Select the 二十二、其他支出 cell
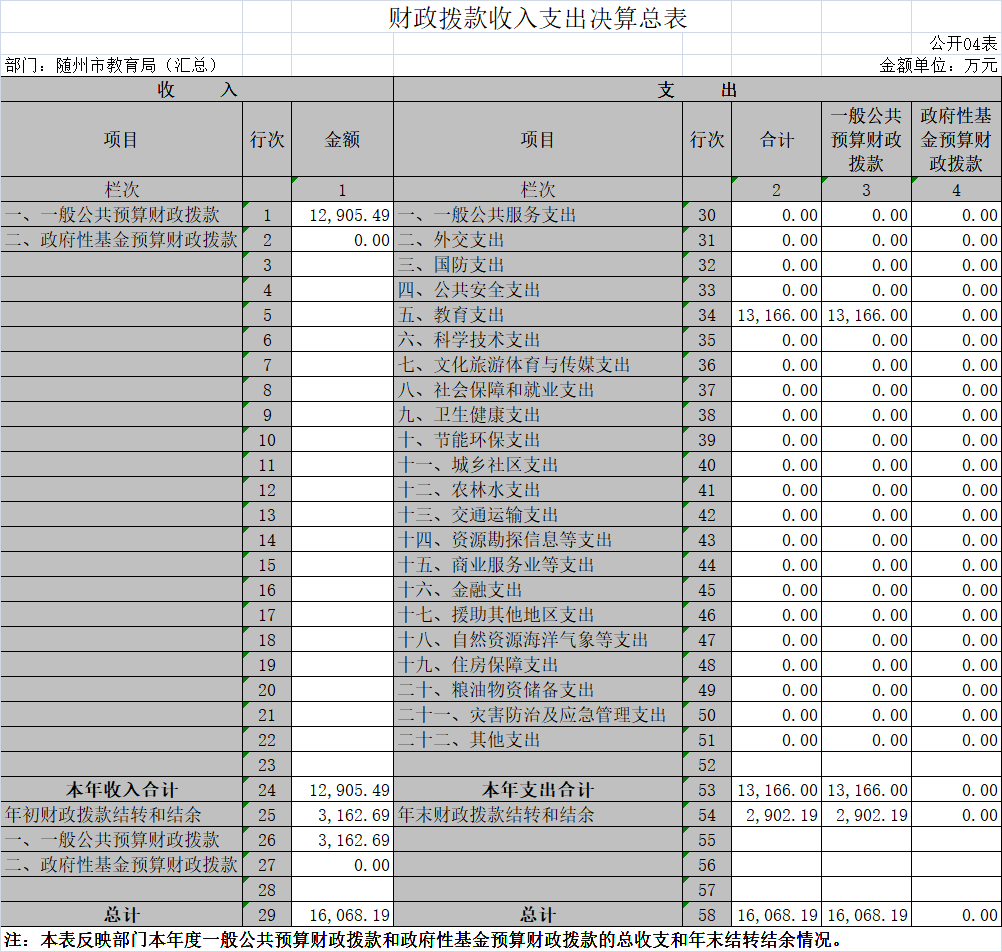This screenshot has height=952, width=1002. pos(537,740)
